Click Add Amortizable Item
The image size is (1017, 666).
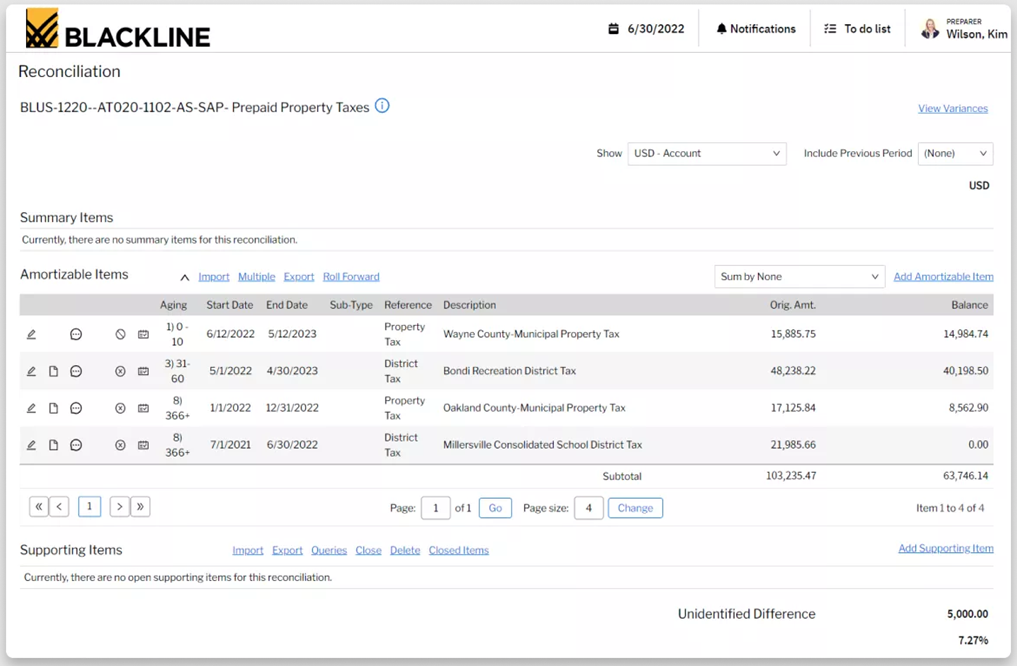pos(942,276)
